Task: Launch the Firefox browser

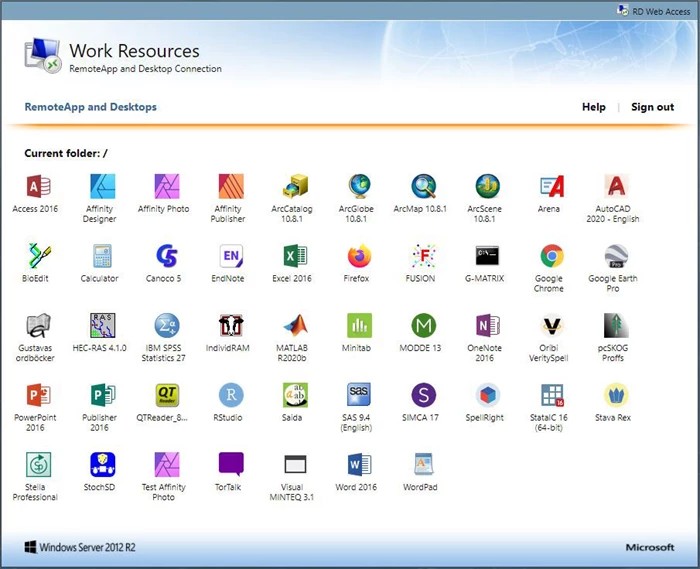Action: pos(359,256)
